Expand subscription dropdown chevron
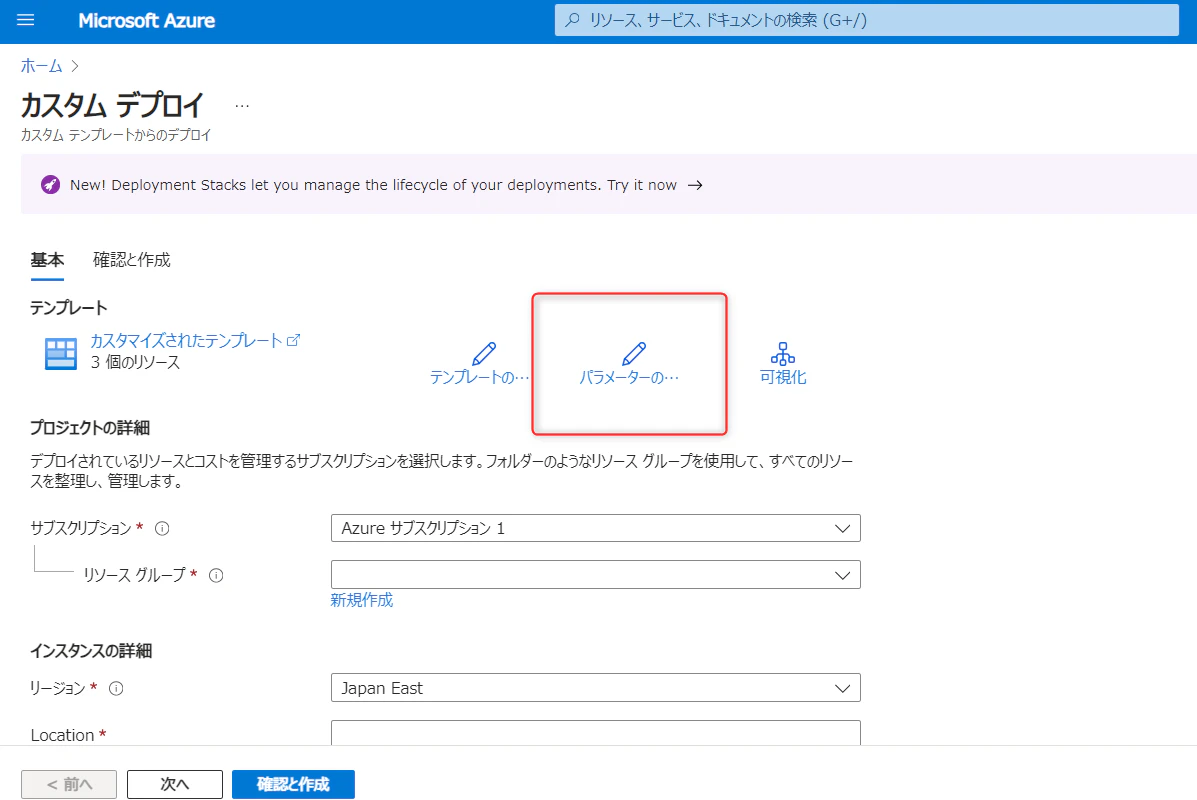 (x=842, y=528)
